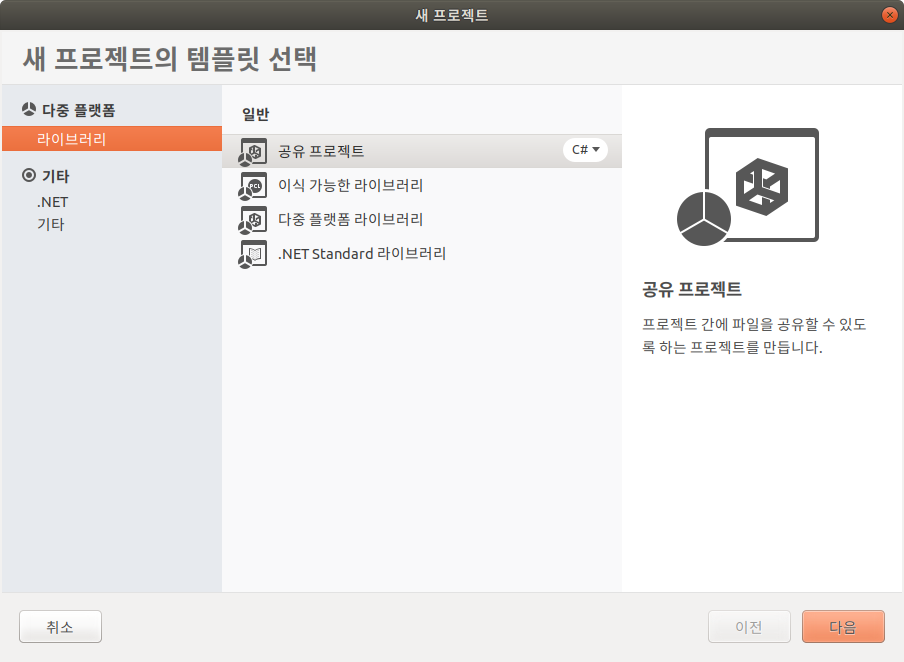Choose the 다중 플랫폼 라이브러리 template
This screenshot has height=662, width=904.
click(421, 219)
